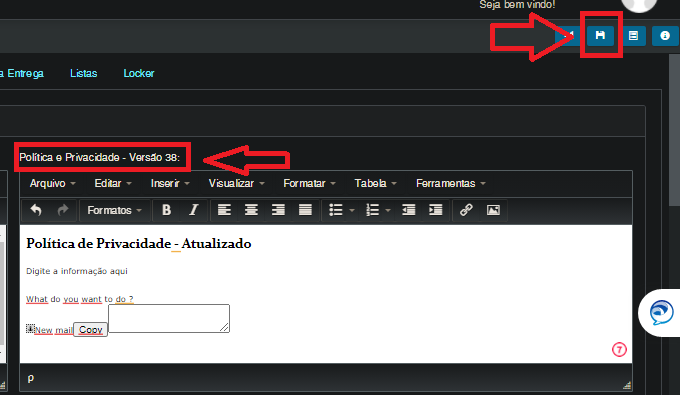Click the editor resize handle

627,385
